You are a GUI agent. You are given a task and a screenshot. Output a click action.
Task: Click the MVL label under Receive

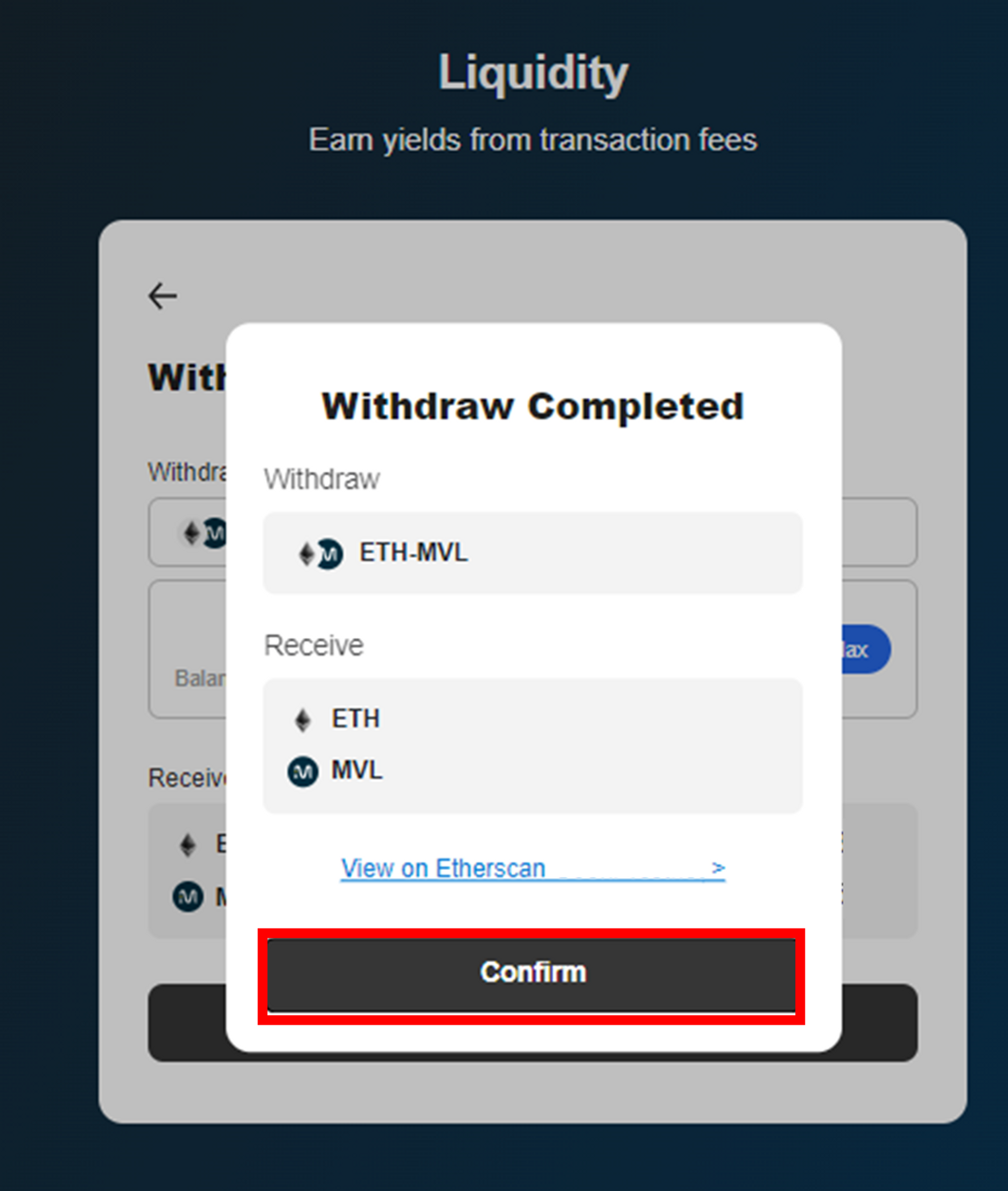coord(356,770)
